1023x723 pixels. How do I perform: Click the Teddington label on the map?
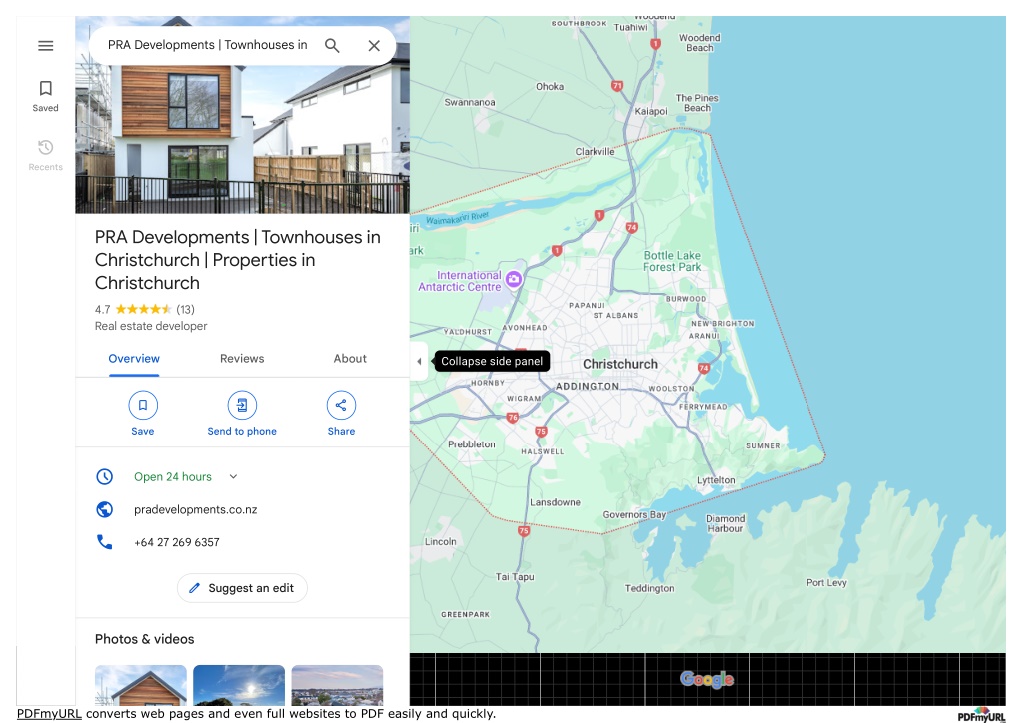click(x=650, y=589)
